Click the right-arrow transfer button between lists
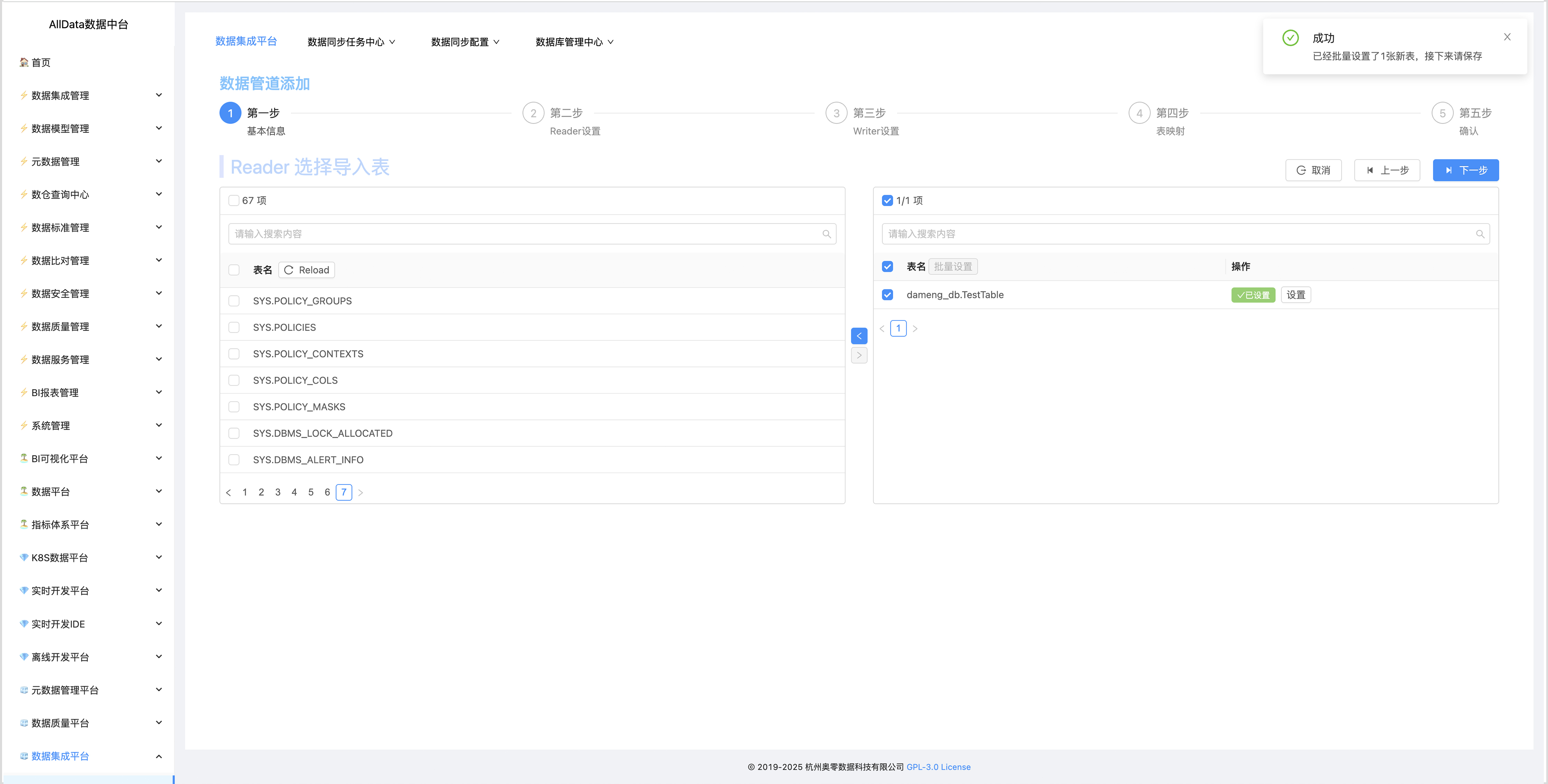1548x784 pixels. click(x=859, y=356)
